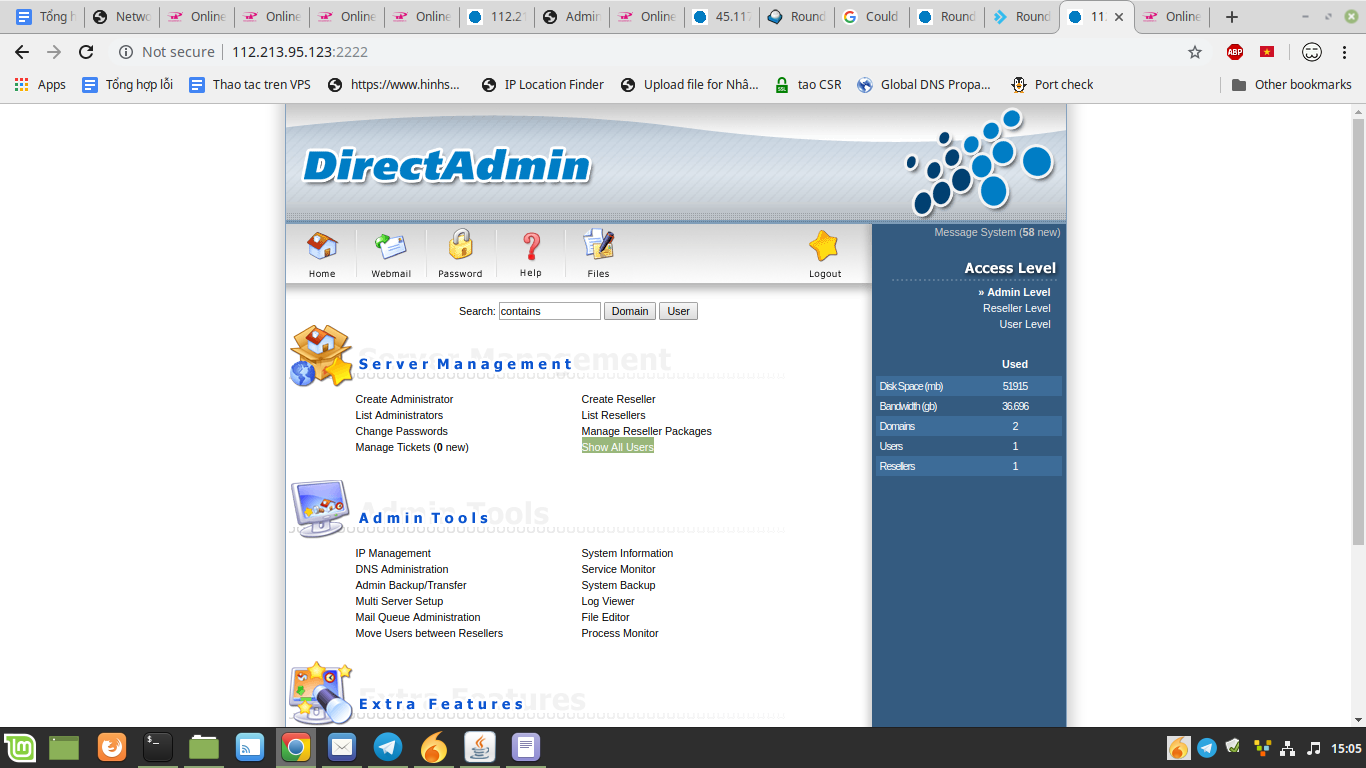
Task: Open Other bookmarks folder
Action: point(1291,85)
